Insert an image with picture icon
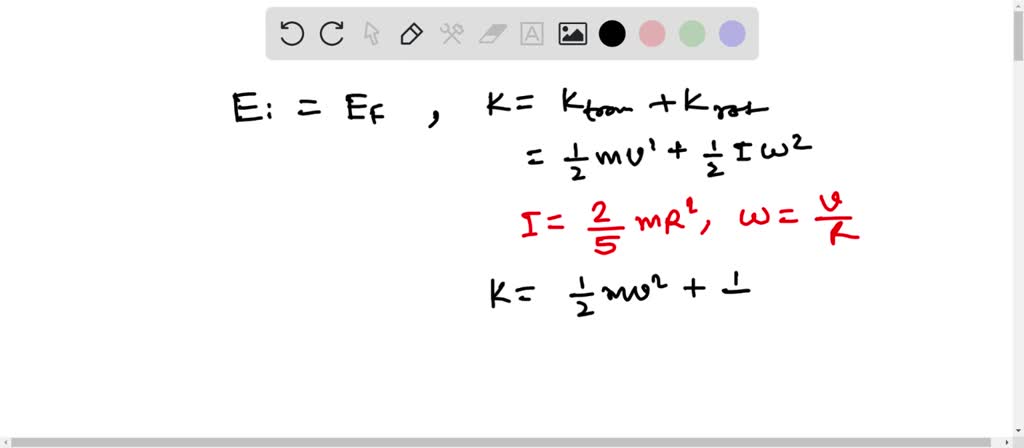The height and width of the screenshot is (448, 1024). coord(572,34)
